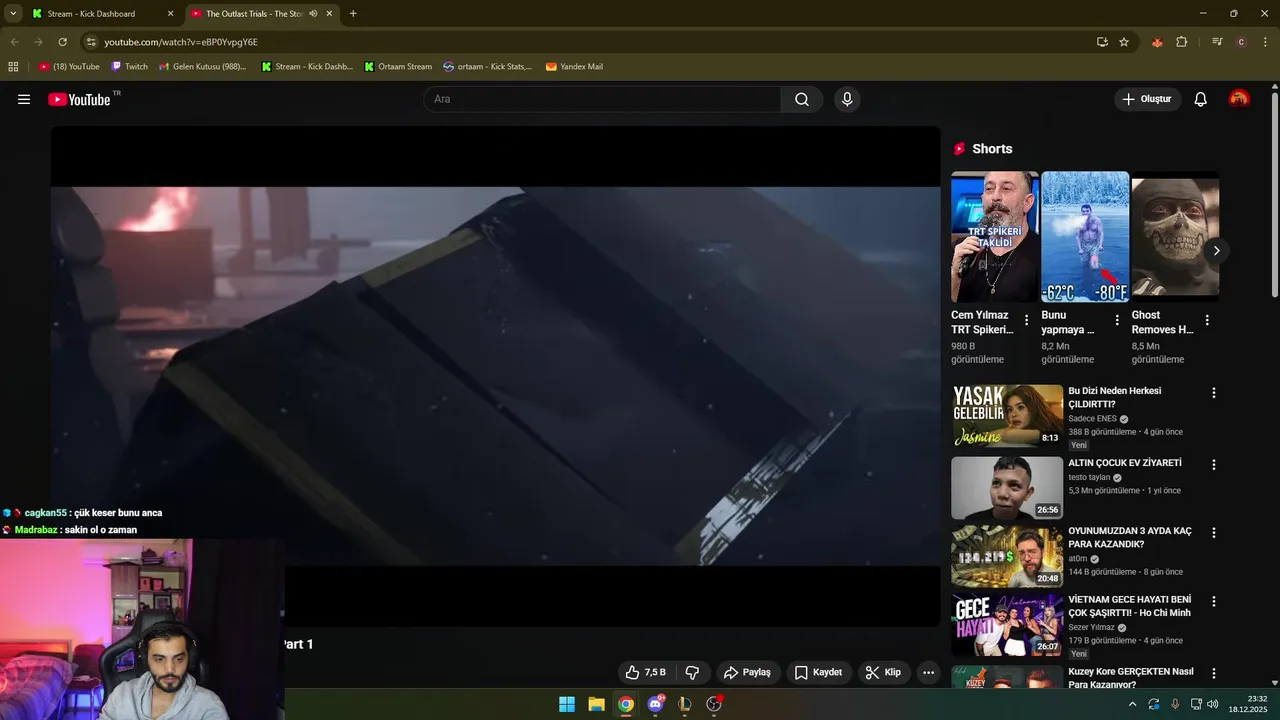1280x720 pixels.
Task: Show next Shorts with arrow chevron
Action: [1216, 250]
